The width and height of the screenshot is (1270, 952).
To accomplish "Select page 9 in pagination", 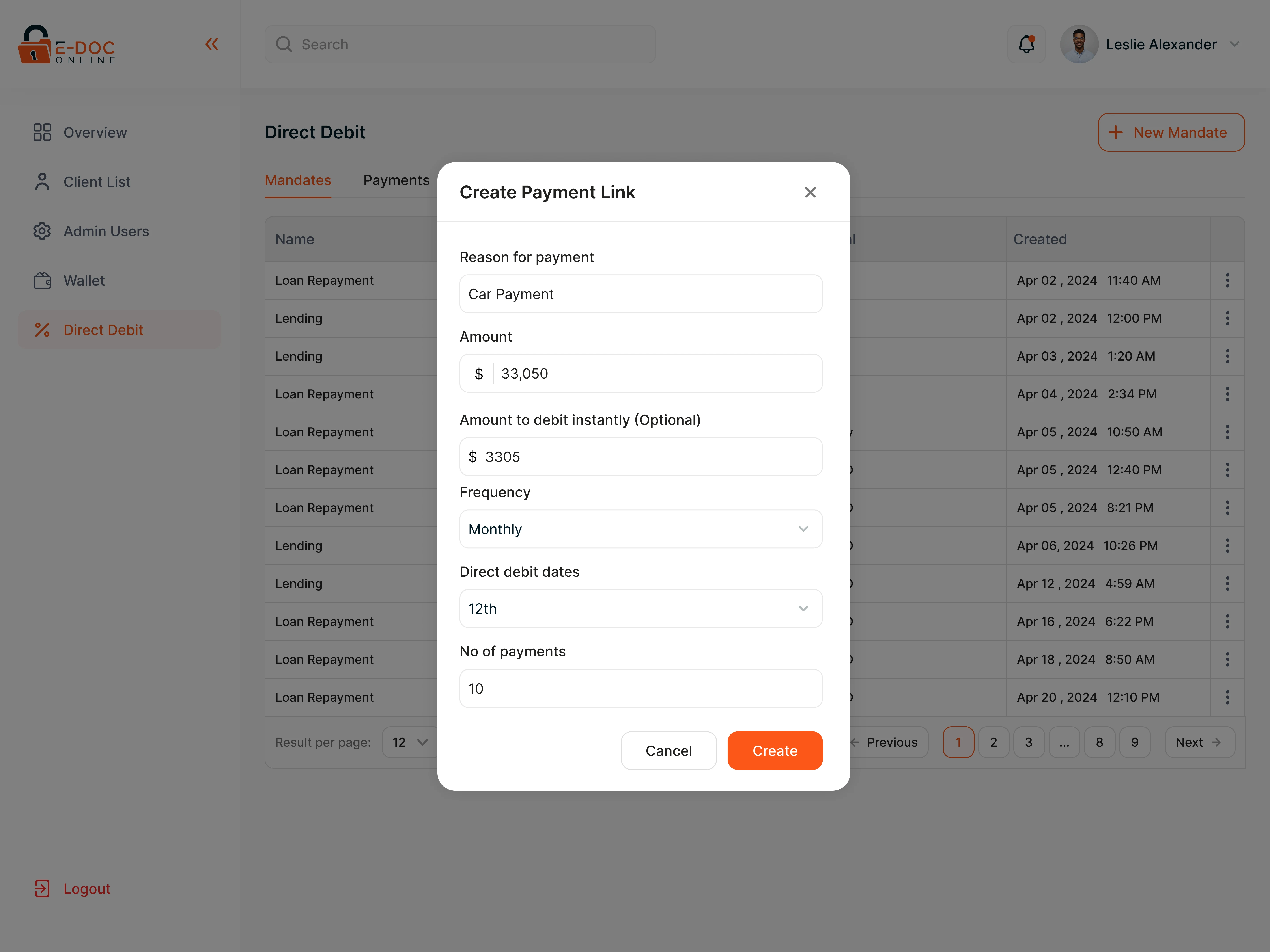I will pyautogui.click(x=1135, y=743).
